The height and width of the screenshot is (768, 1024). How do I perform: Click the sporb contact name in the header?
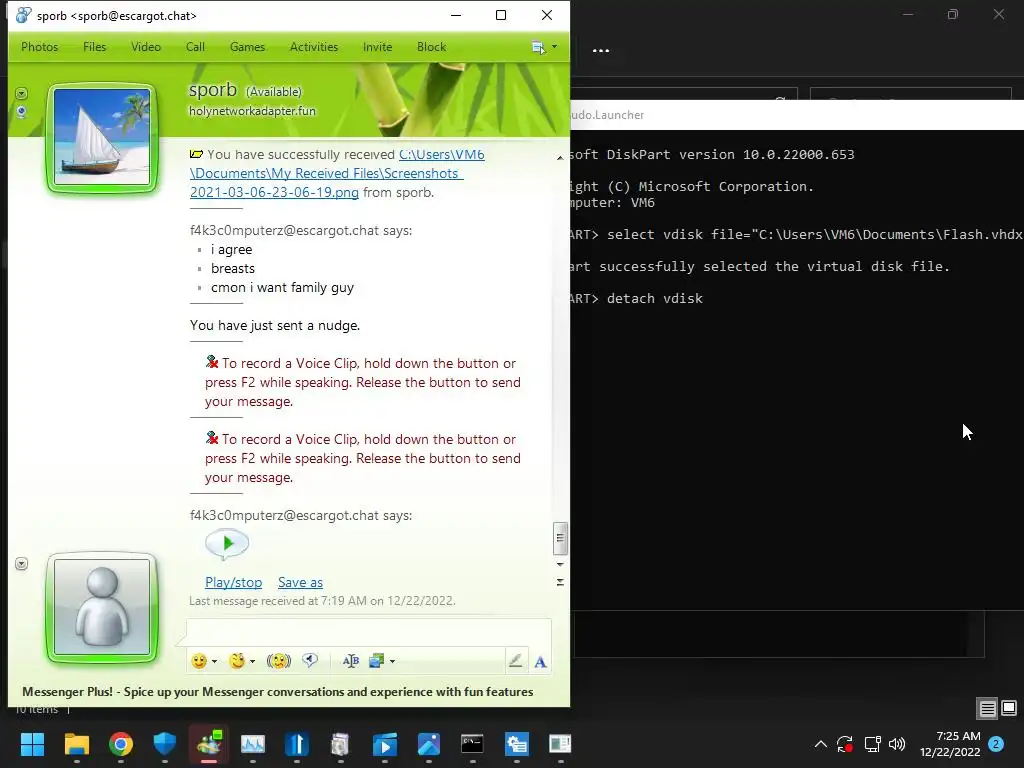click(213, 90)
